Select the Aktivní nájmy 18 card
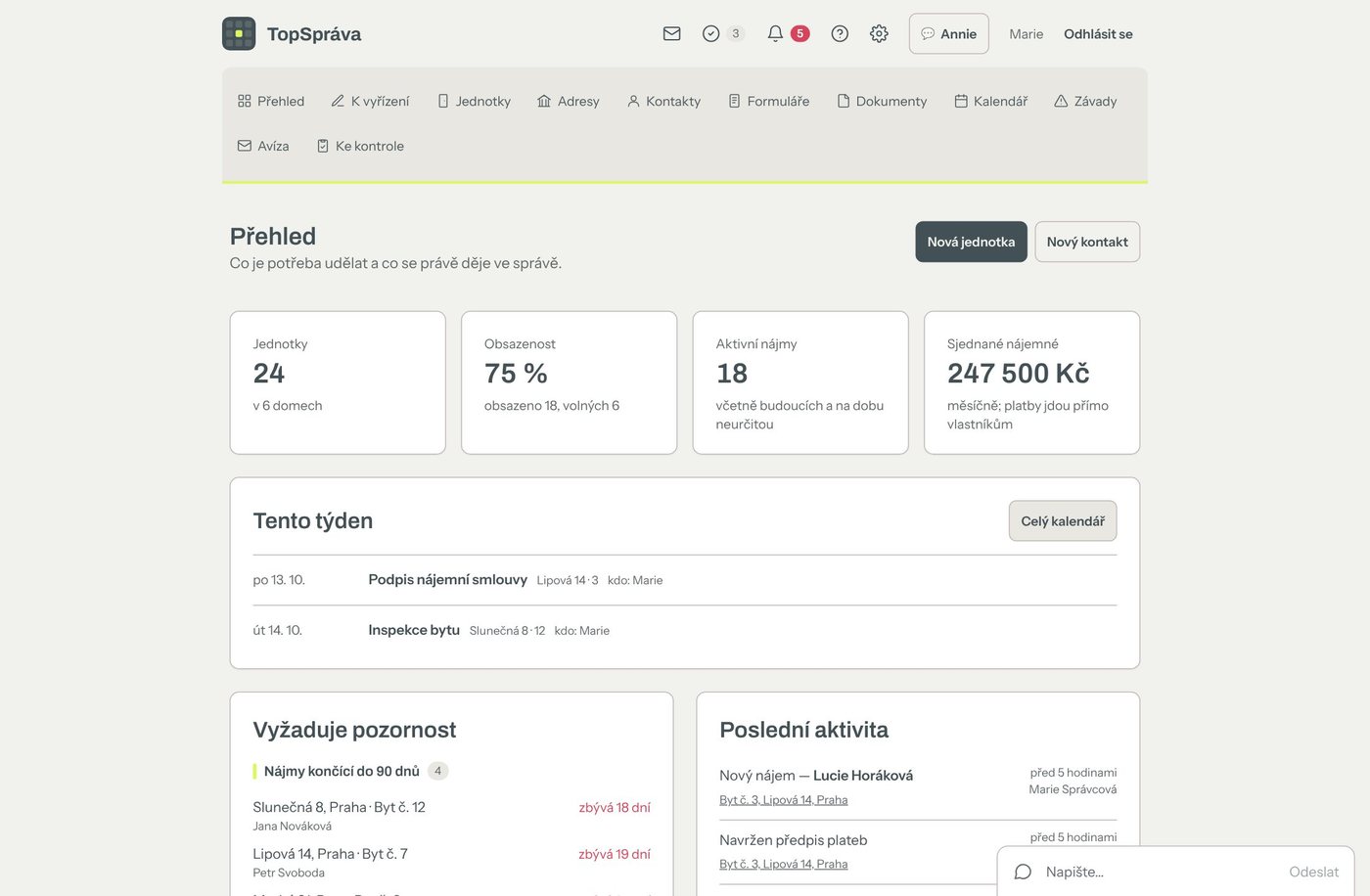Screen dimensions: 1370x896 800,382
